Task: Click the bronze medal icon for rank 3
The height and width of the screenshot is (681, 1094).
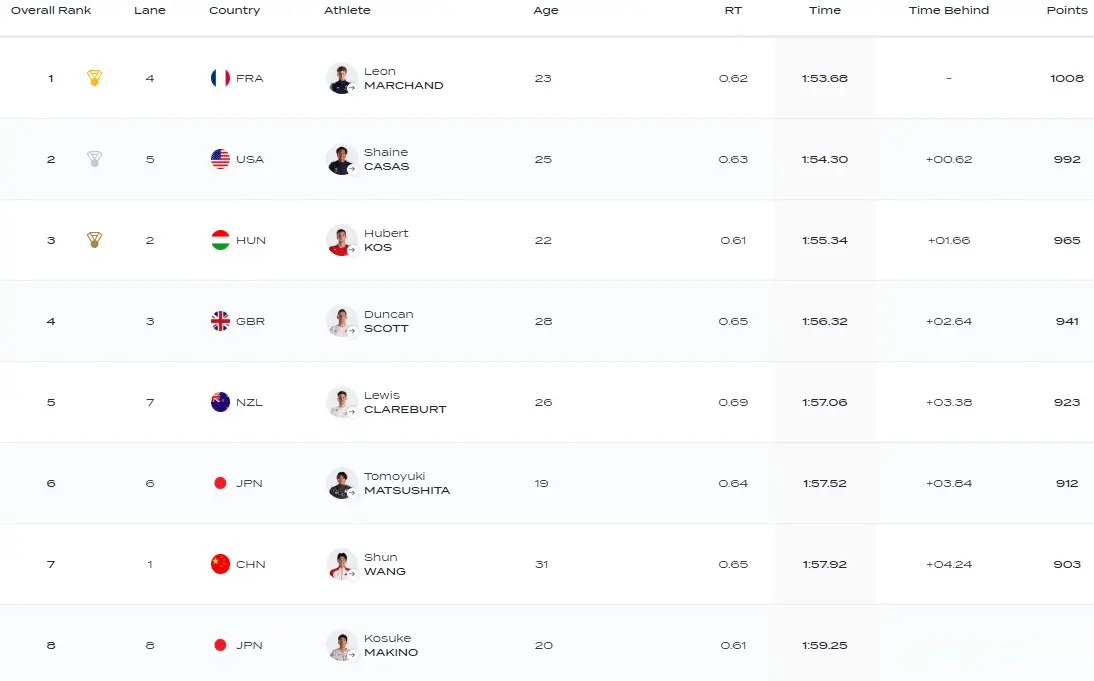Action: [x=94, y=240]
